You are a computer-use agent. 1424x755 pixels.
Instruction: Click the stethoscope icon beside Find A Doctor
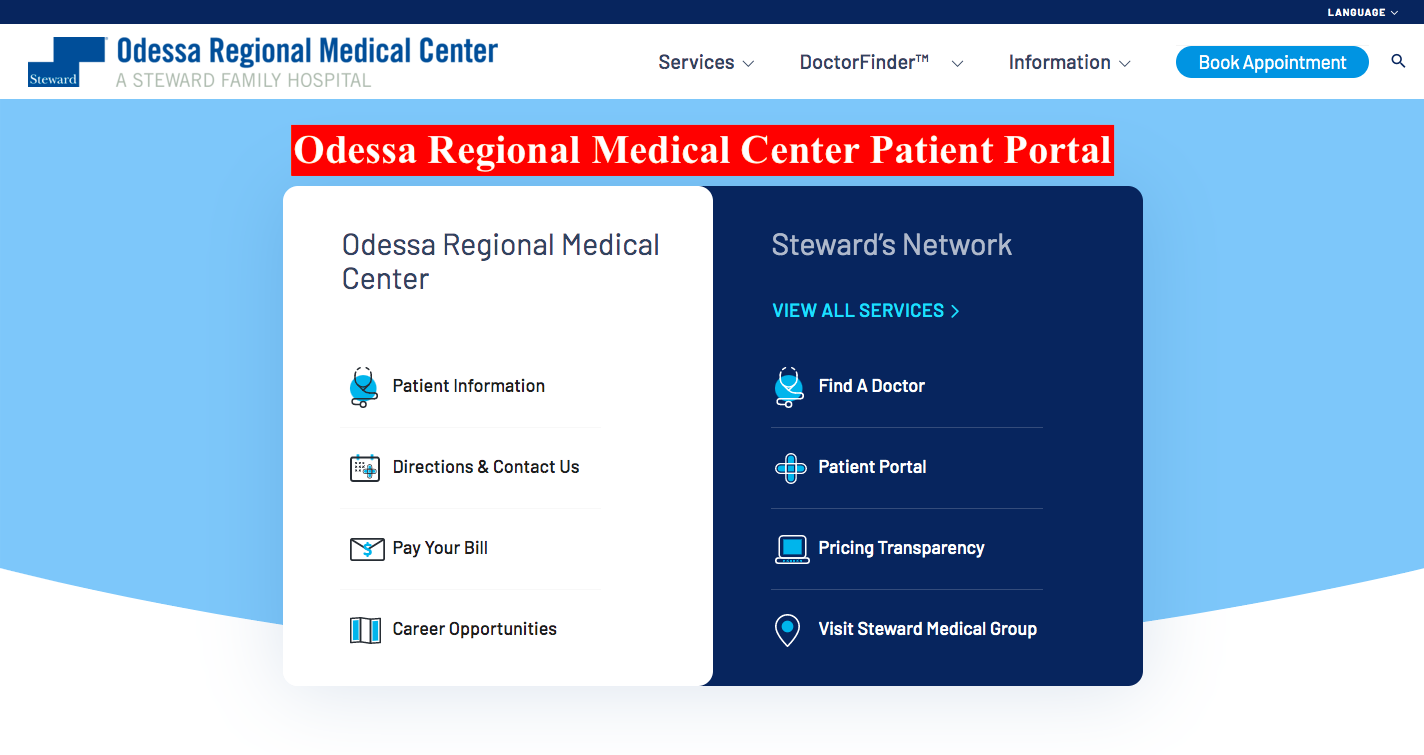[x=790, y=387]
